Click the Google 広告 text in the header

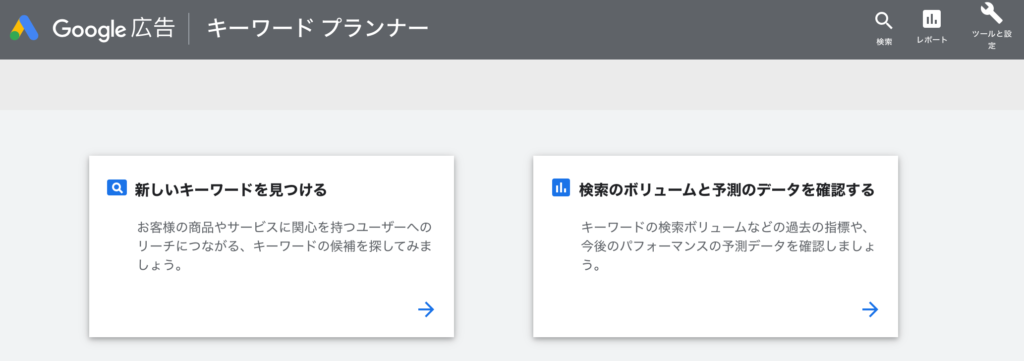114,29
